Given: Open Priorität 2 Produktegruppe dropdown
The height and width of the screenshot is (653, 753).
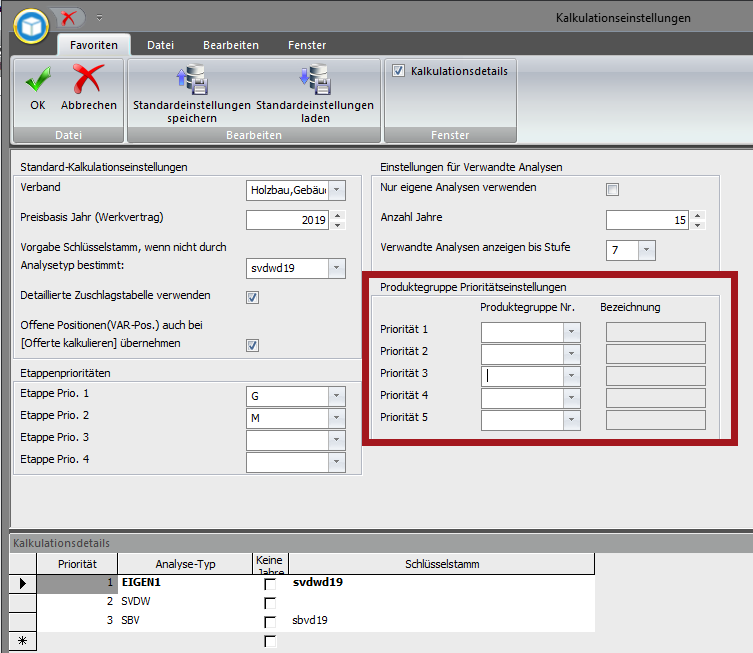Looking at the screenshot, I should (571, 354).
